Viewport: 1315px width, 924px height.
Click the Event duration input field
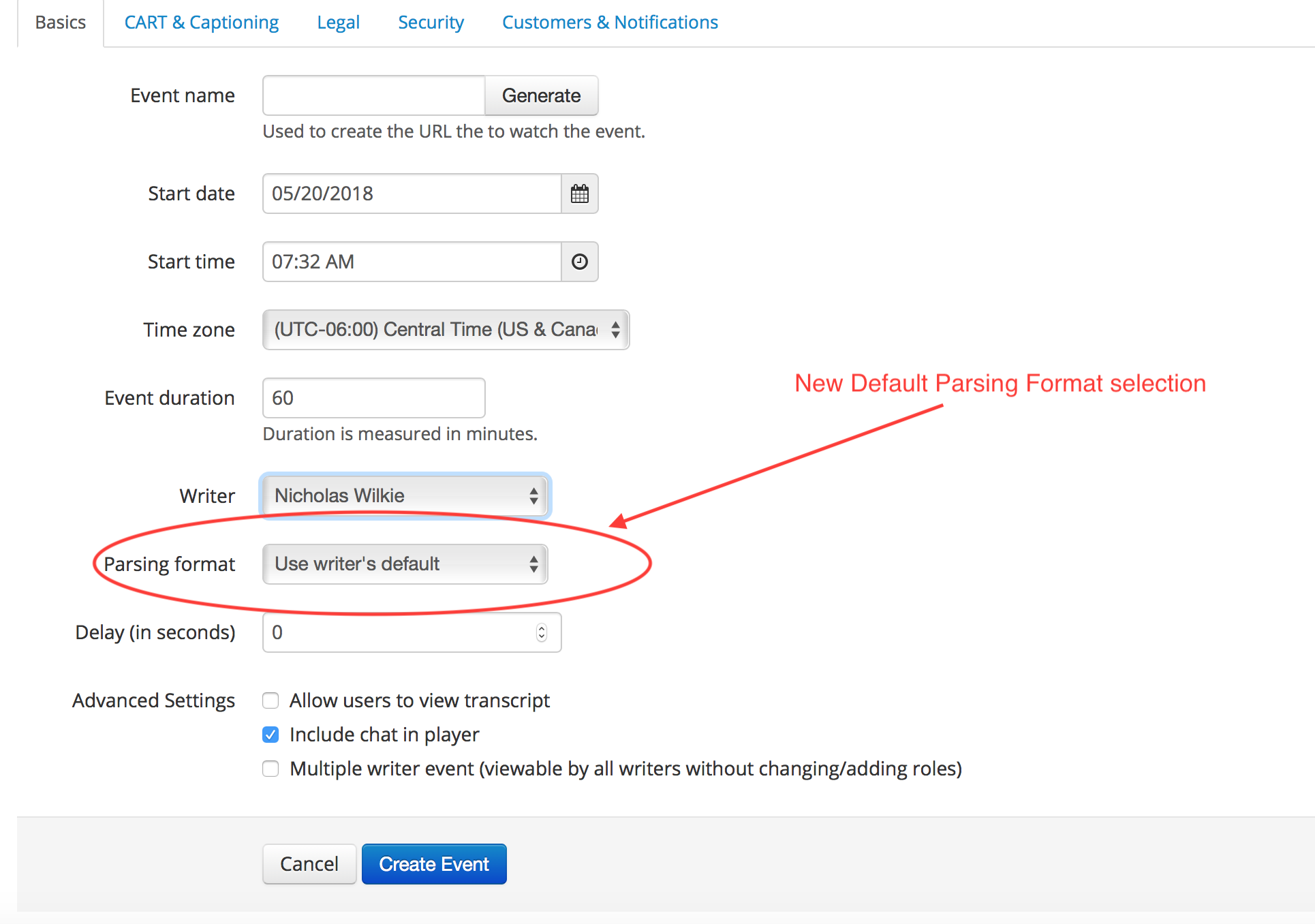[x=374, y=398]
